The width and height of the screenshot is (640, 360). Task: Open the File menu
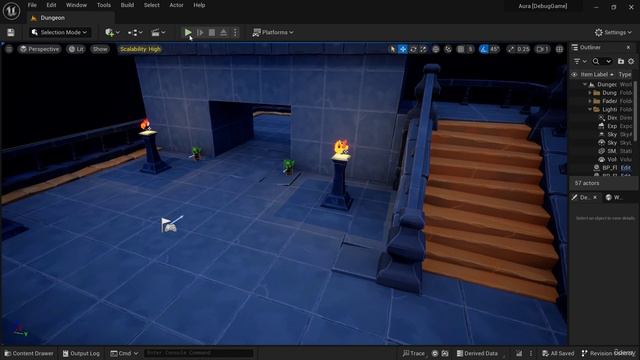tap(32, 5)
